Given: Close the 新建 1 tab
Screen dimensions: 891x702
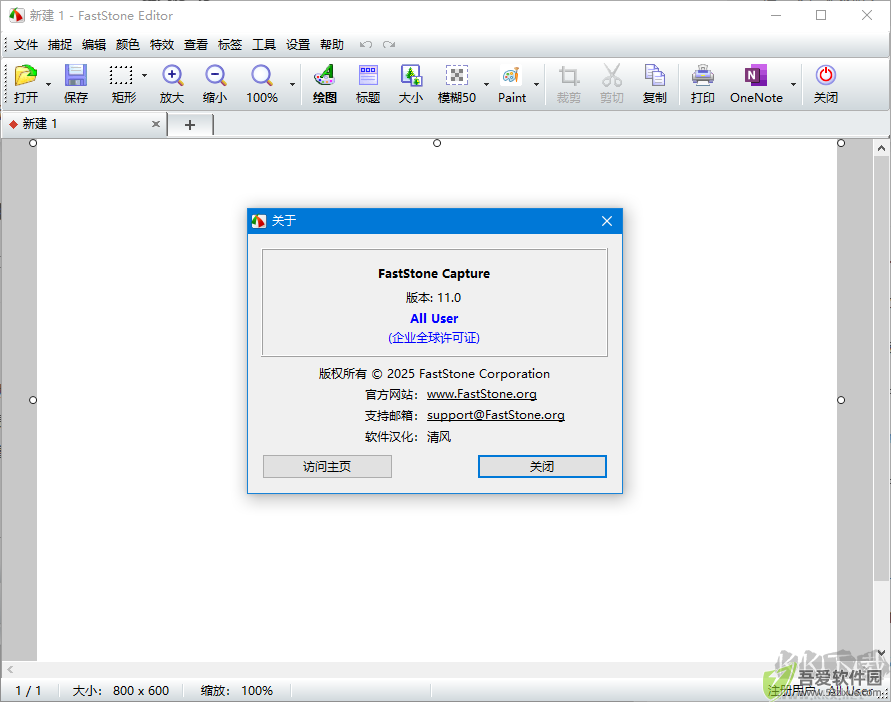Looking at the screenshot, I should pos(156,124).
